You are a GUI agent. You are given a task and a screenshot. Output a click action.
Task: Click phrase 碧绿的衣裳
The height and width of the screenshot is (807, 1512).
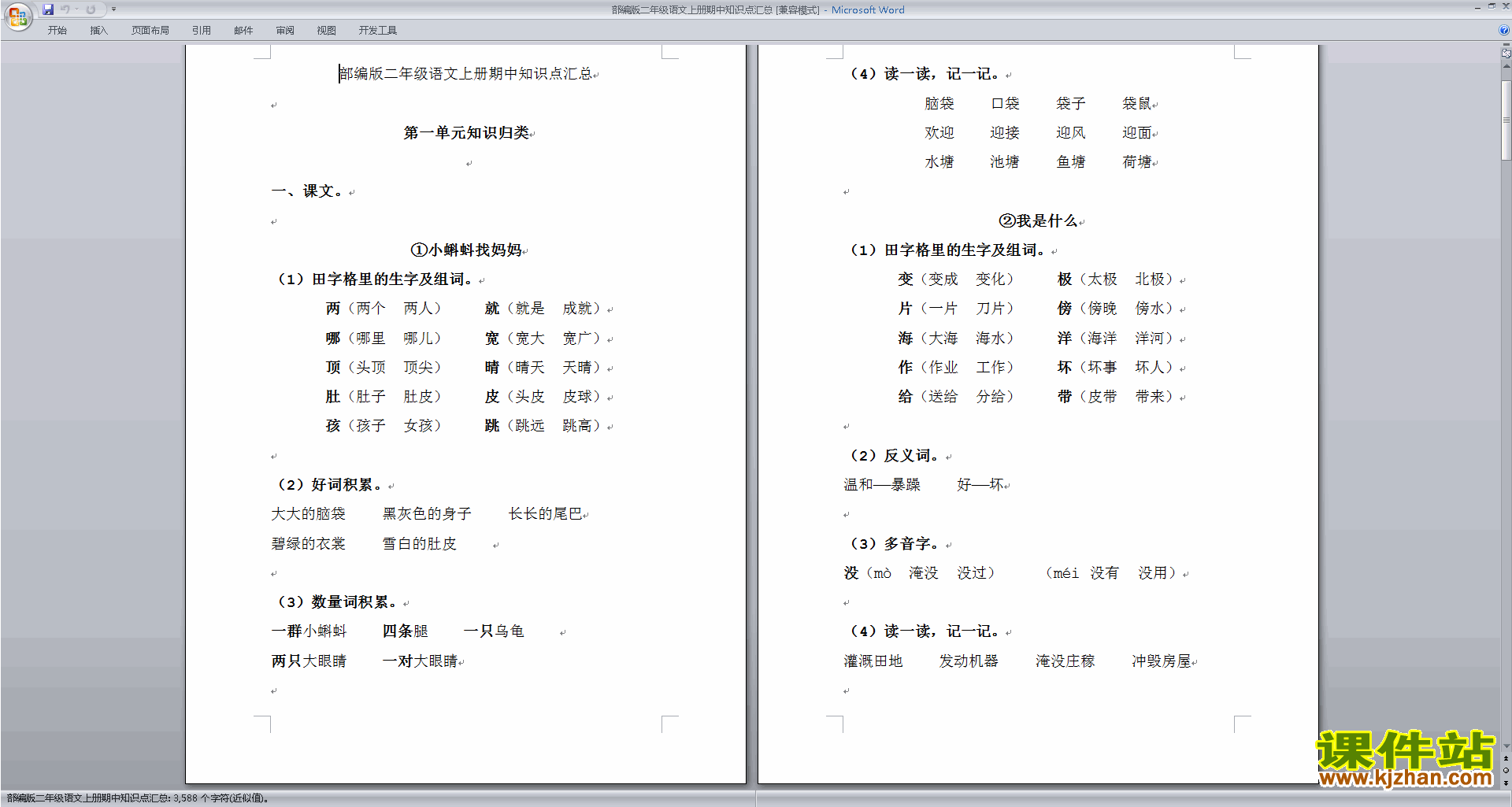click(x=309, y=544)
